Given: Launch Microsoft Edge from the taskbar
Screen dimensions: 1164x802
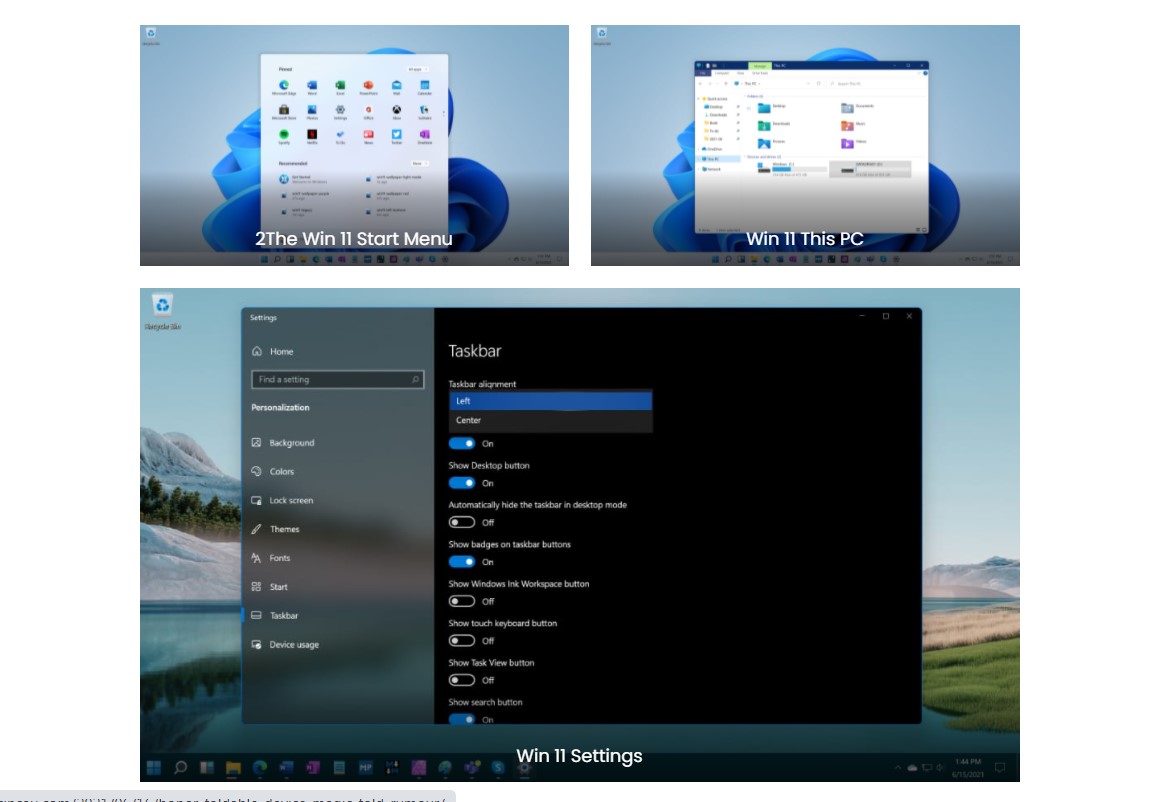Looking at the screenshot, I should (260, 768).
